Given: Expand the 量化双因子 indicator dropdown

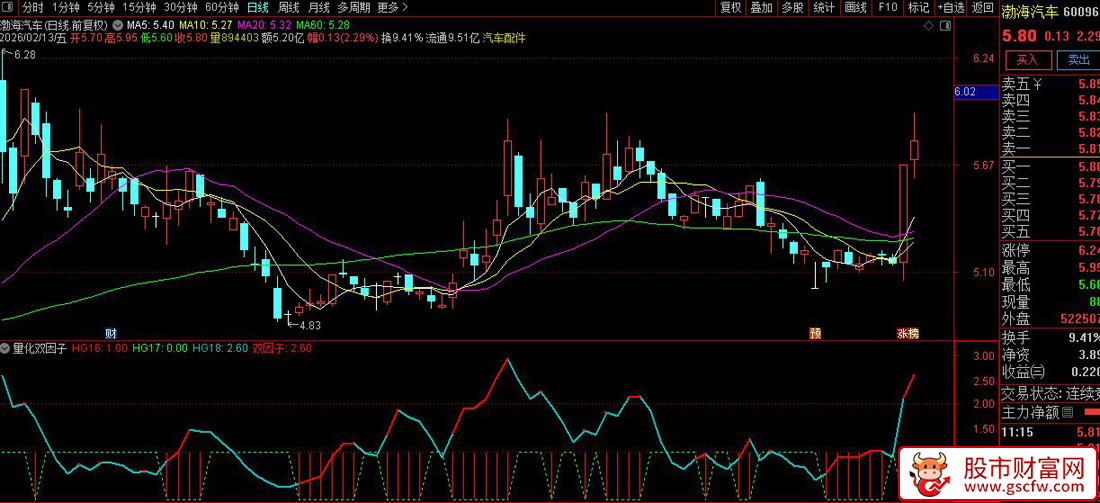Looking at the screenshot, I should (7, 350).
